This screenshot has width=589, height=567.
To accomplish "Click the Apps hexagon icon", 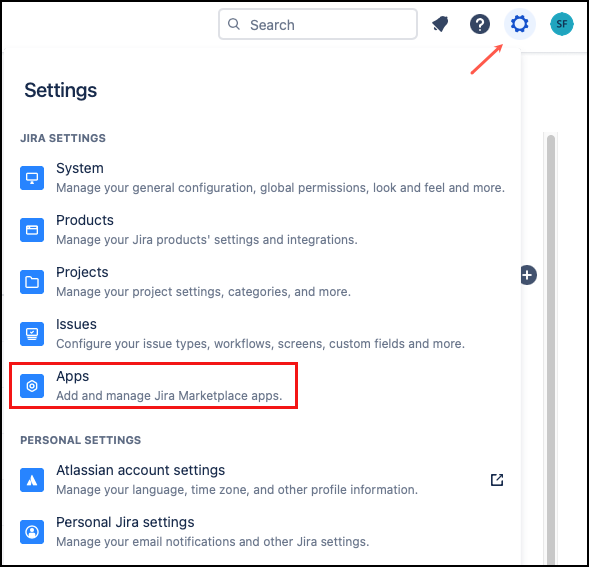I will (x=32, y=386).
